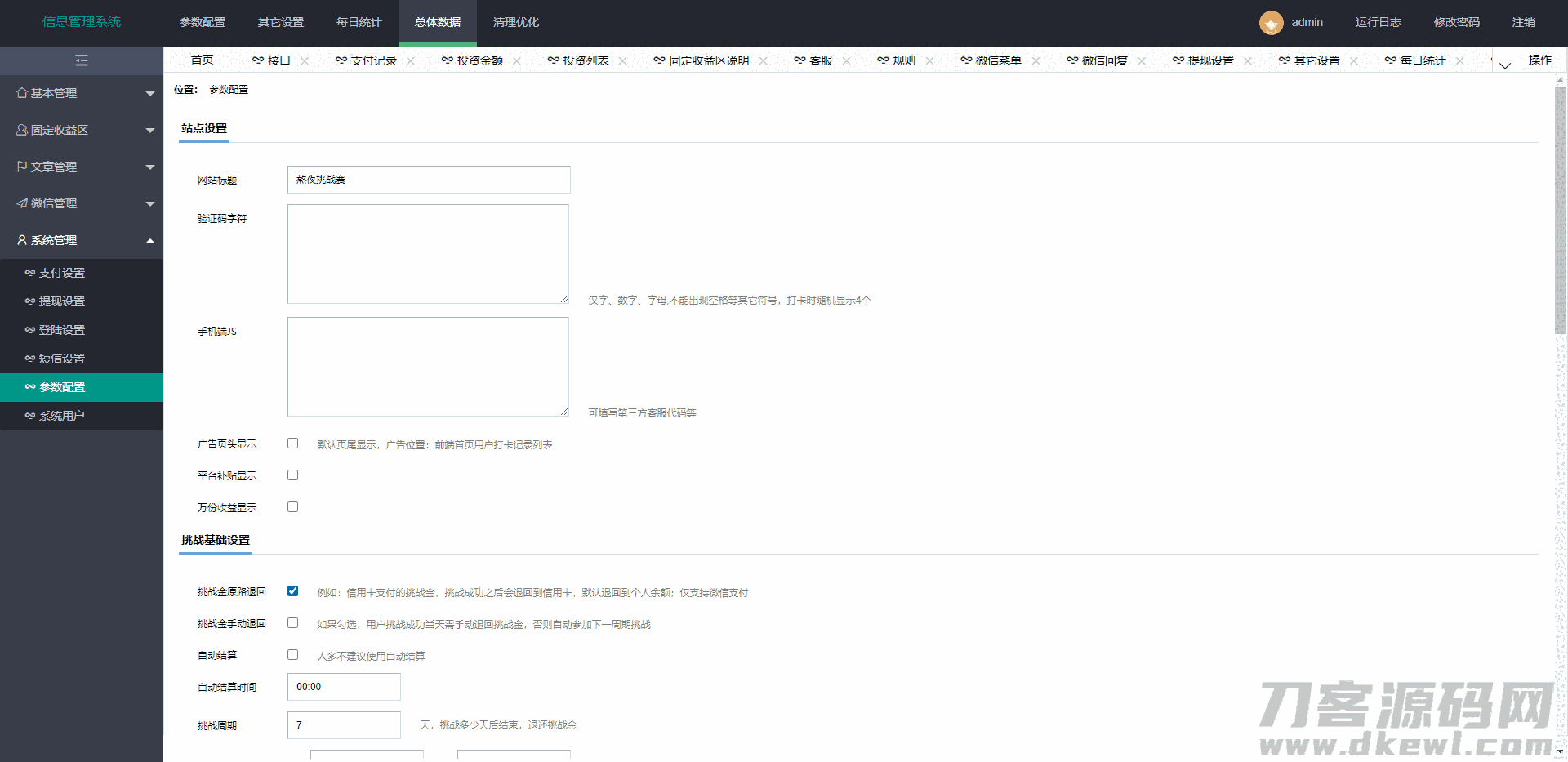Image resolution: width=1568 pixels, height=762 pixels.
Task: Check 挑战金手动退回 checkbox
Action: [x=292, y=623]
